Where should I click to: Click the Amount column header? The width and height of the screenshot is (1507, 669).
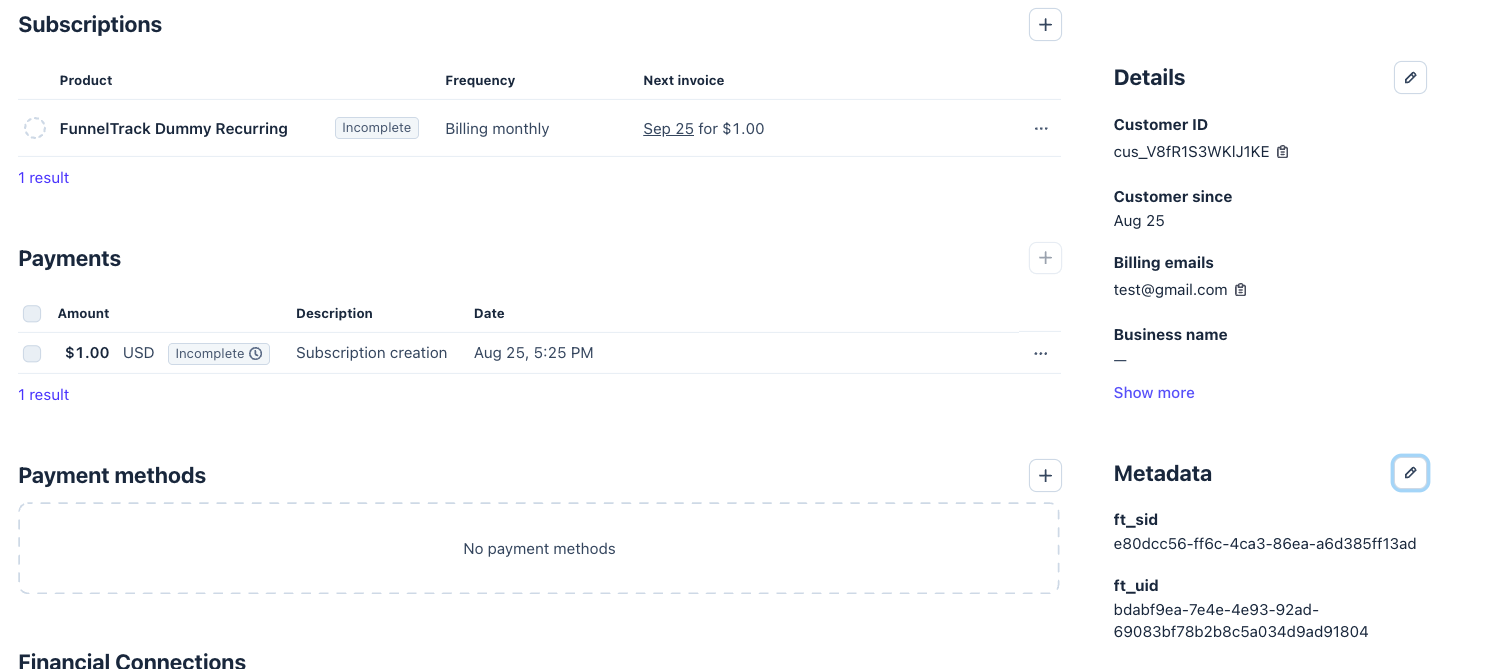[x=83, y=313]
